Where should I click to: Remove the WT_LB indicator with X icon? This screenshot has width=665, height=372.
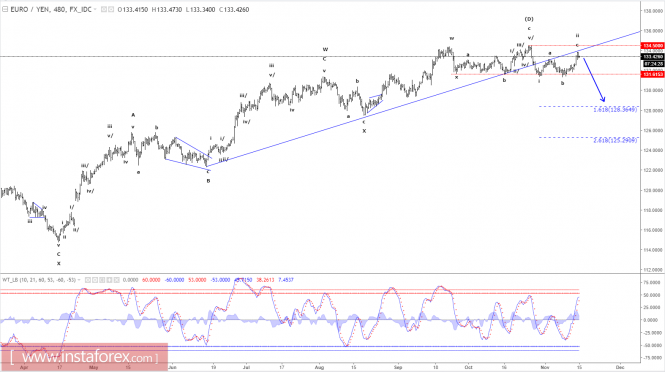[116, 280]
